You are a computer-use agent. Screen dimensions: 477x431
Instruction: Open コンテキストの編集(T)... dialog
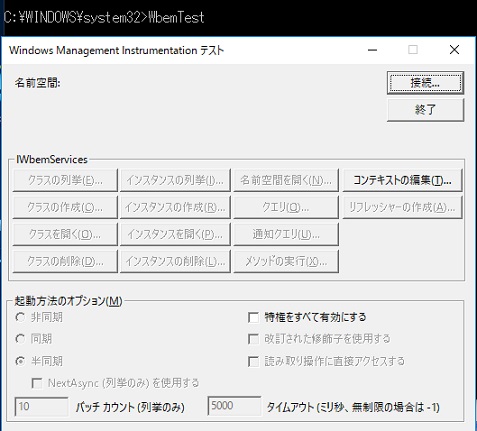point(402,180)
